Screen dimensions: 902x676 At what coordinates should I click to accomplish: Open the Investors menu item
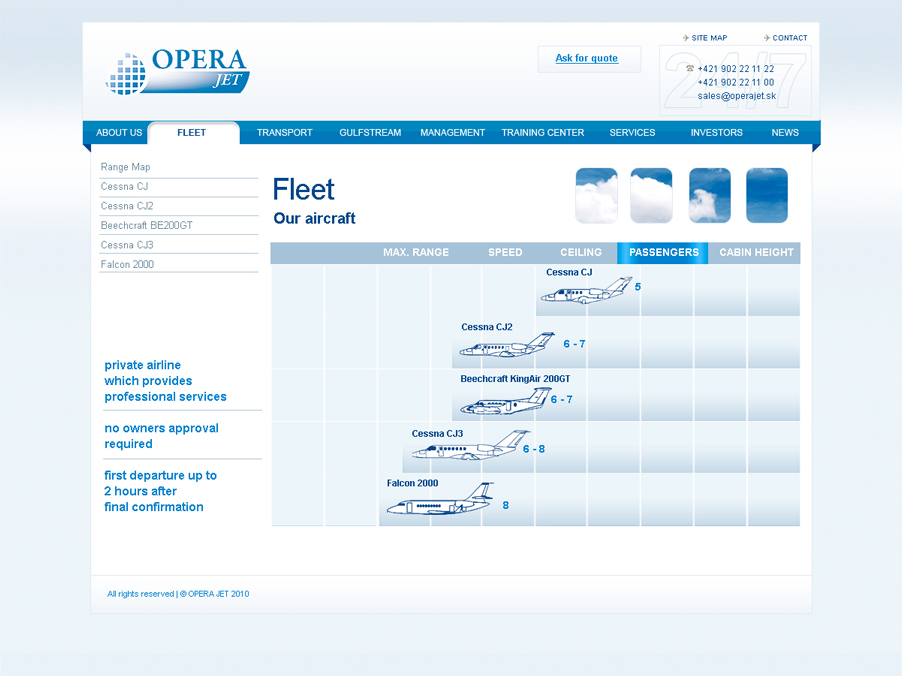point(716,132)
